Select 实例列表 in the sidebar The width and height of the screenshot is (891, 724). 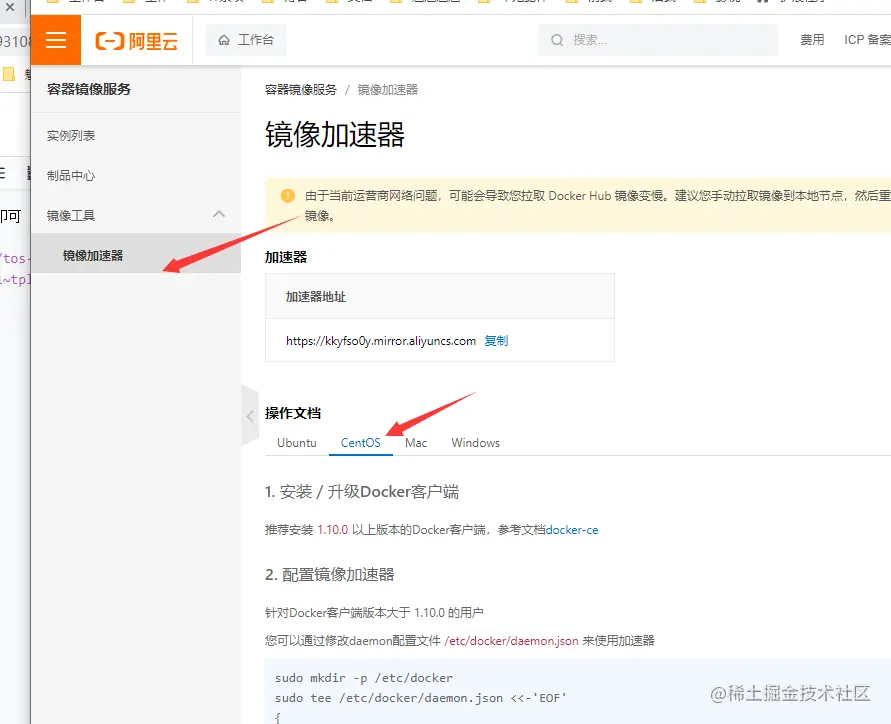pyautogui.click(x=70, y=136)
